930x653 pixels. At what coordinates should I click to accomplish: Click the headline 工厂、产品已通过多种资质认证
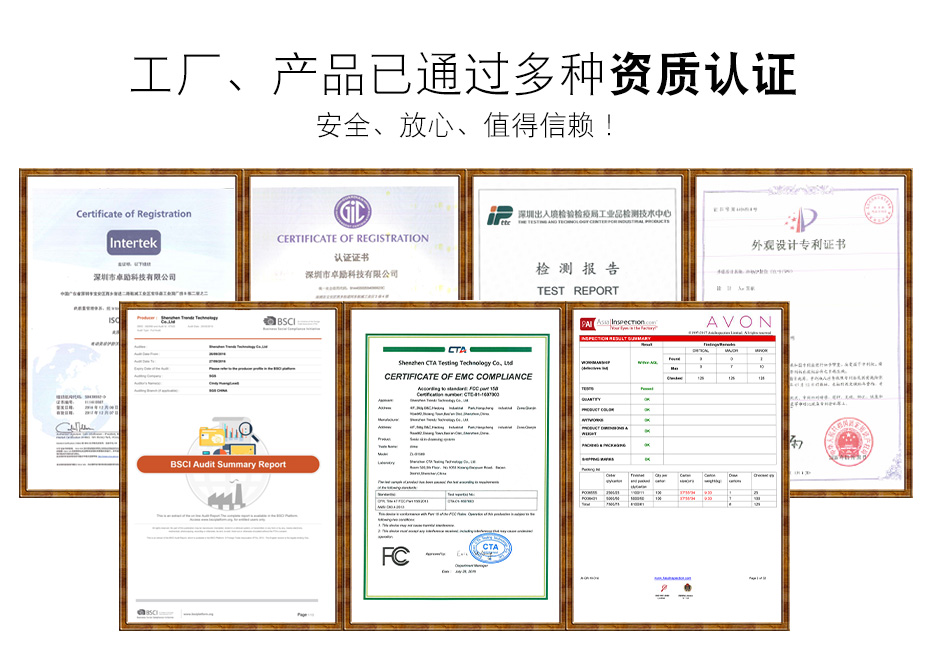463,75
